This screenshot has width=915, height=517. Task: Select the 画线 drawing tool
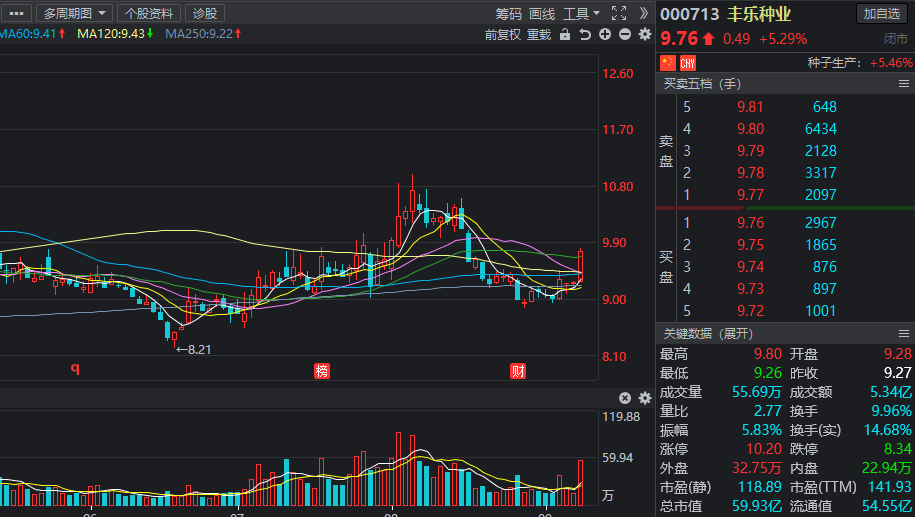(x=542, y=13)
